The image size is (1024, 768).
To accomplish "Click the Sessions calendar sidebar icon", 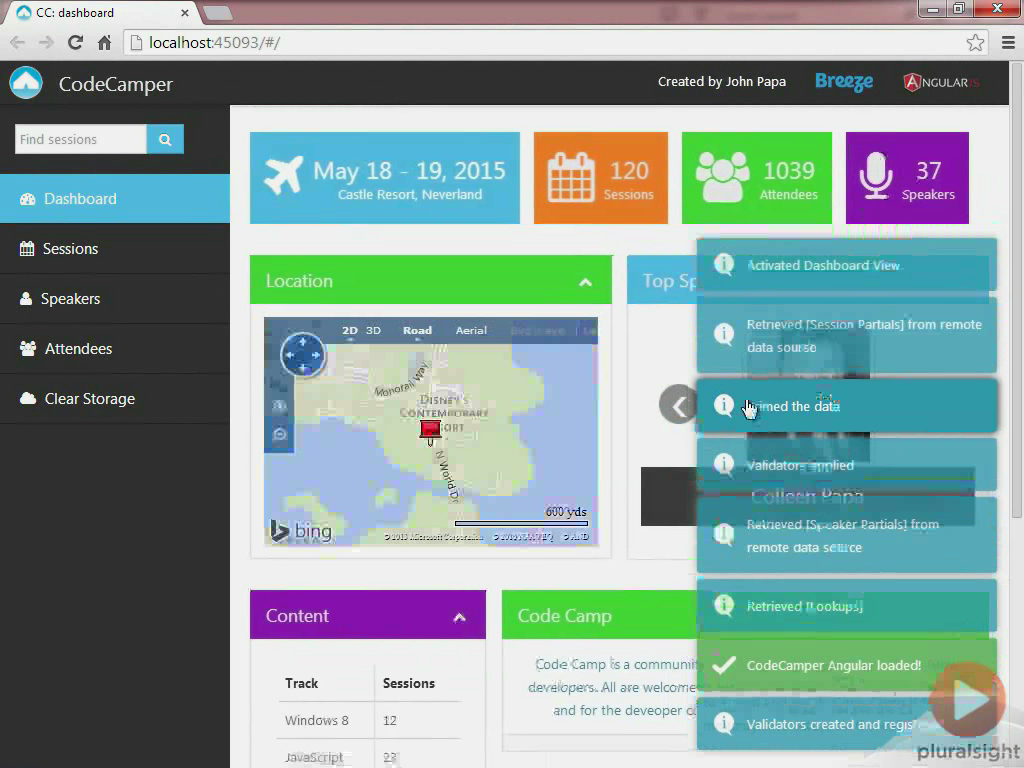I will (x=27, y=249).
